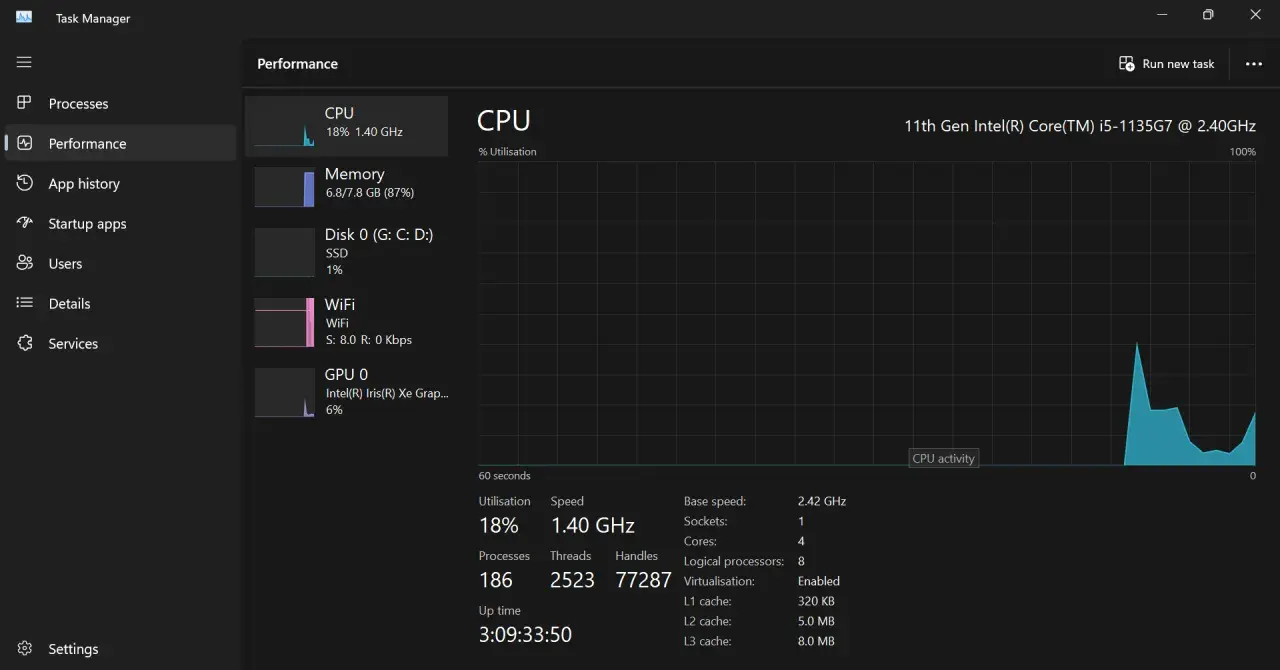Open Settings label at sidebar bottom
The image size is (1280, 670).
click(73, 649)
